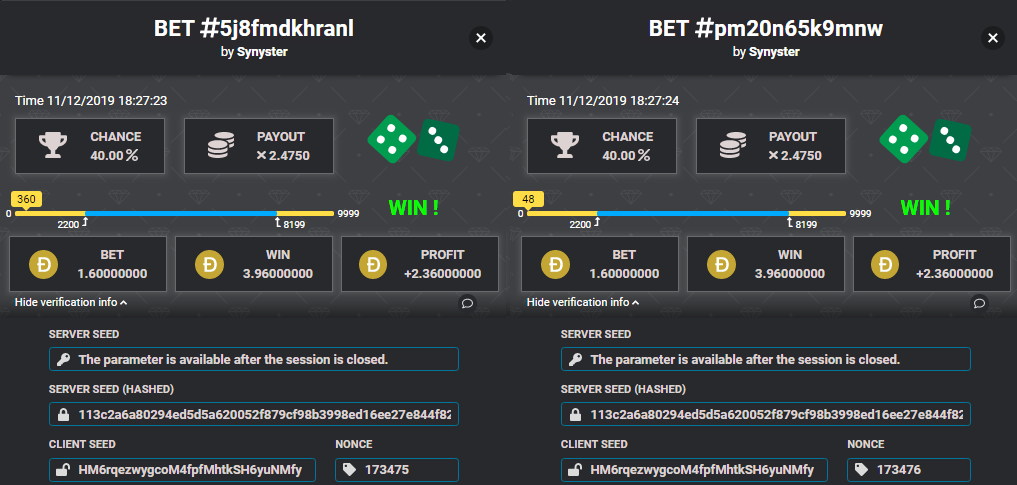Click the unlock icon in the right Client Seed field

pos(574,469)
